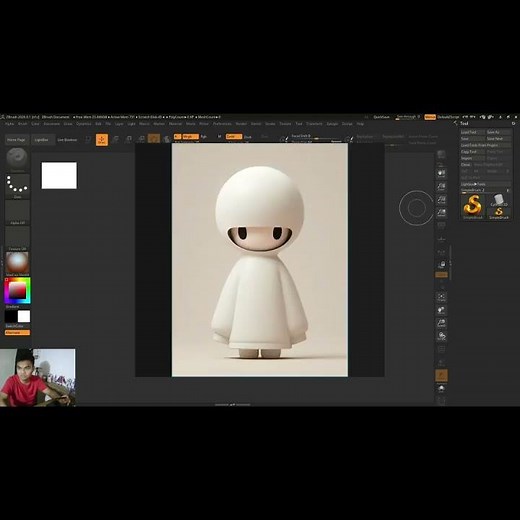This screenshot has height=520, width=520.
Task: Click the large golden SimpleBrush tool thumbnail
Action: coord(473,207)
